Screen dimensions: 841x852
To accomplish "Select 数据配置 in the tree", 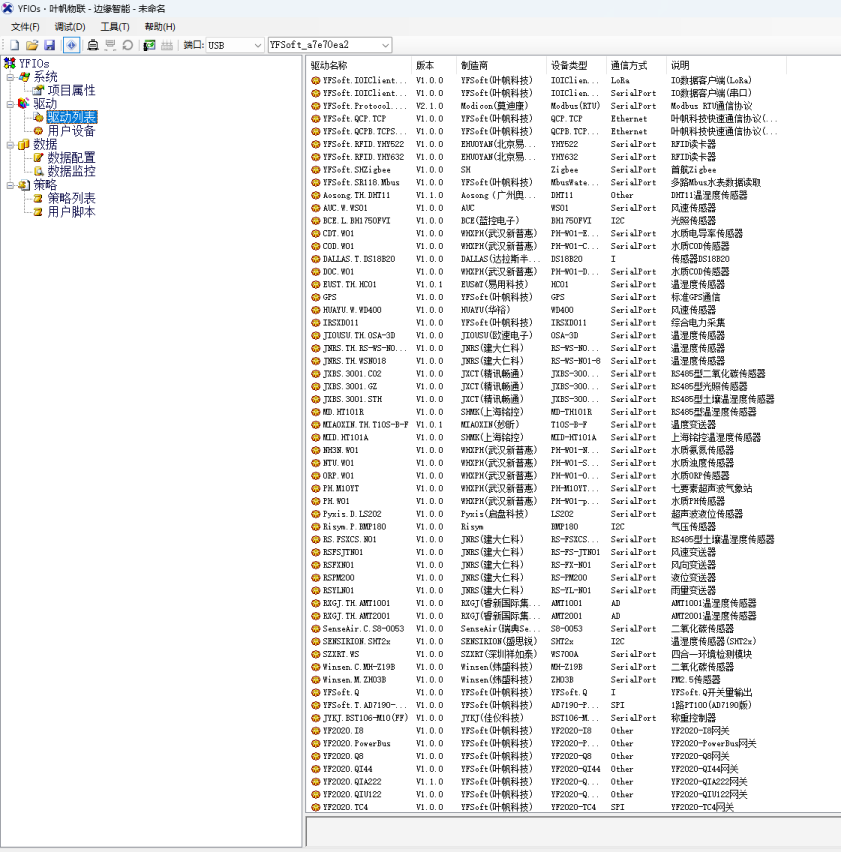I will (x=71, y=158).
